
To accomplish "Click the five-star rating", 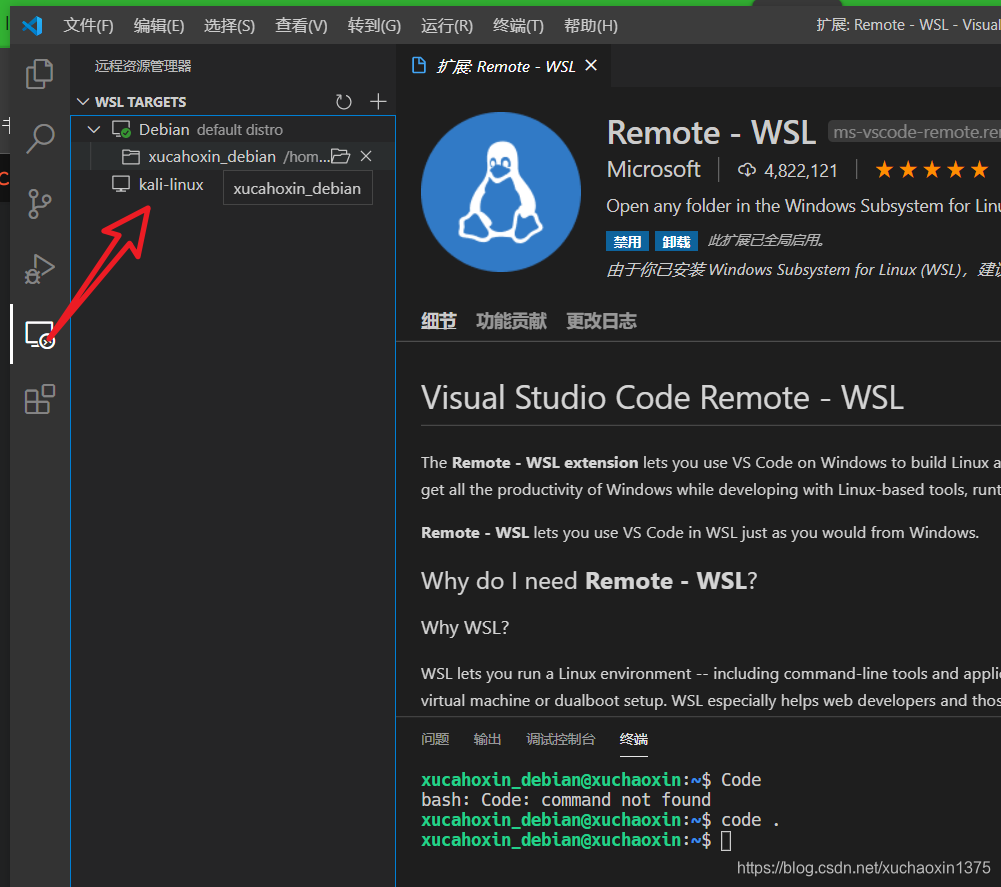I will [931, 170].
